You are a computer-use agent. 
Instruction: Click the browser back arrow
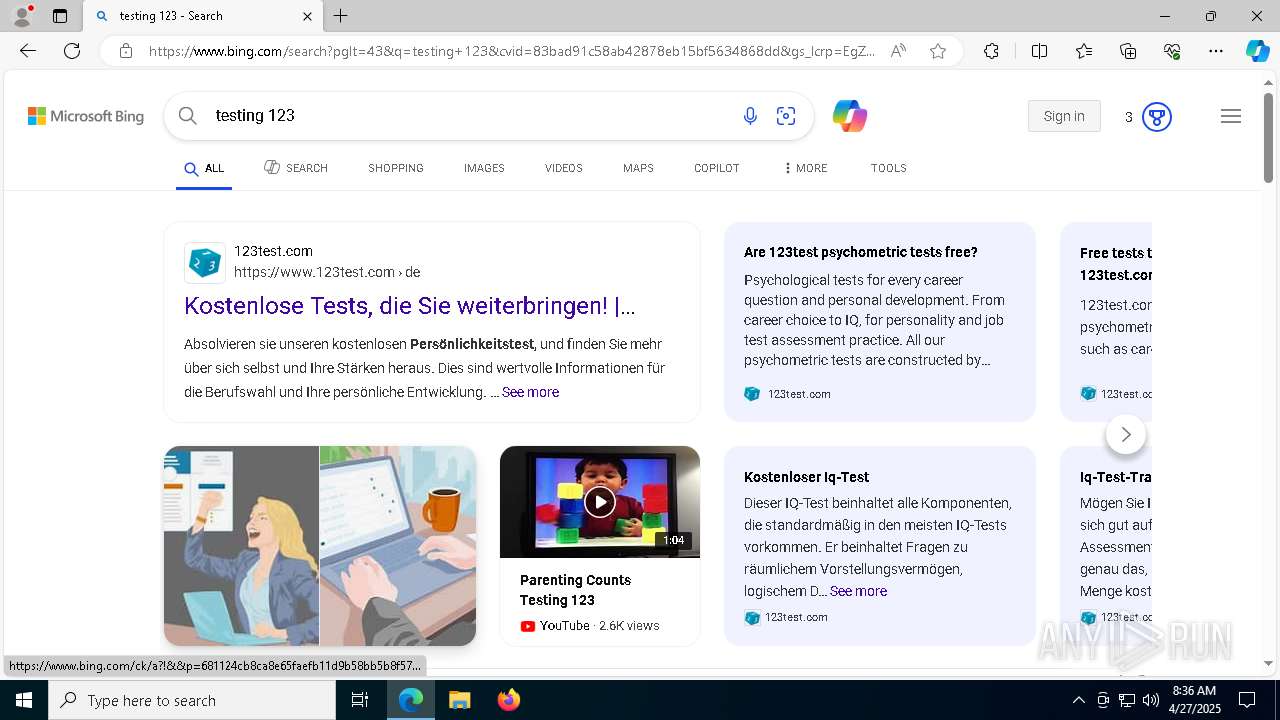28,51
